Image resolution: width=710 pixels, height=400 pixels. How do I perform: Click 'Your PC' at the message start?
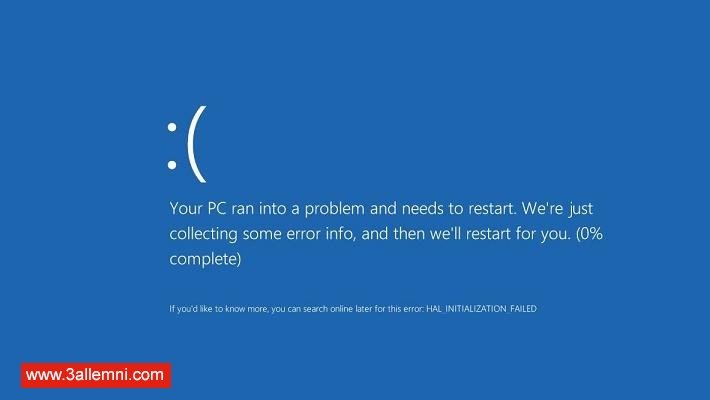coord(198,208)
